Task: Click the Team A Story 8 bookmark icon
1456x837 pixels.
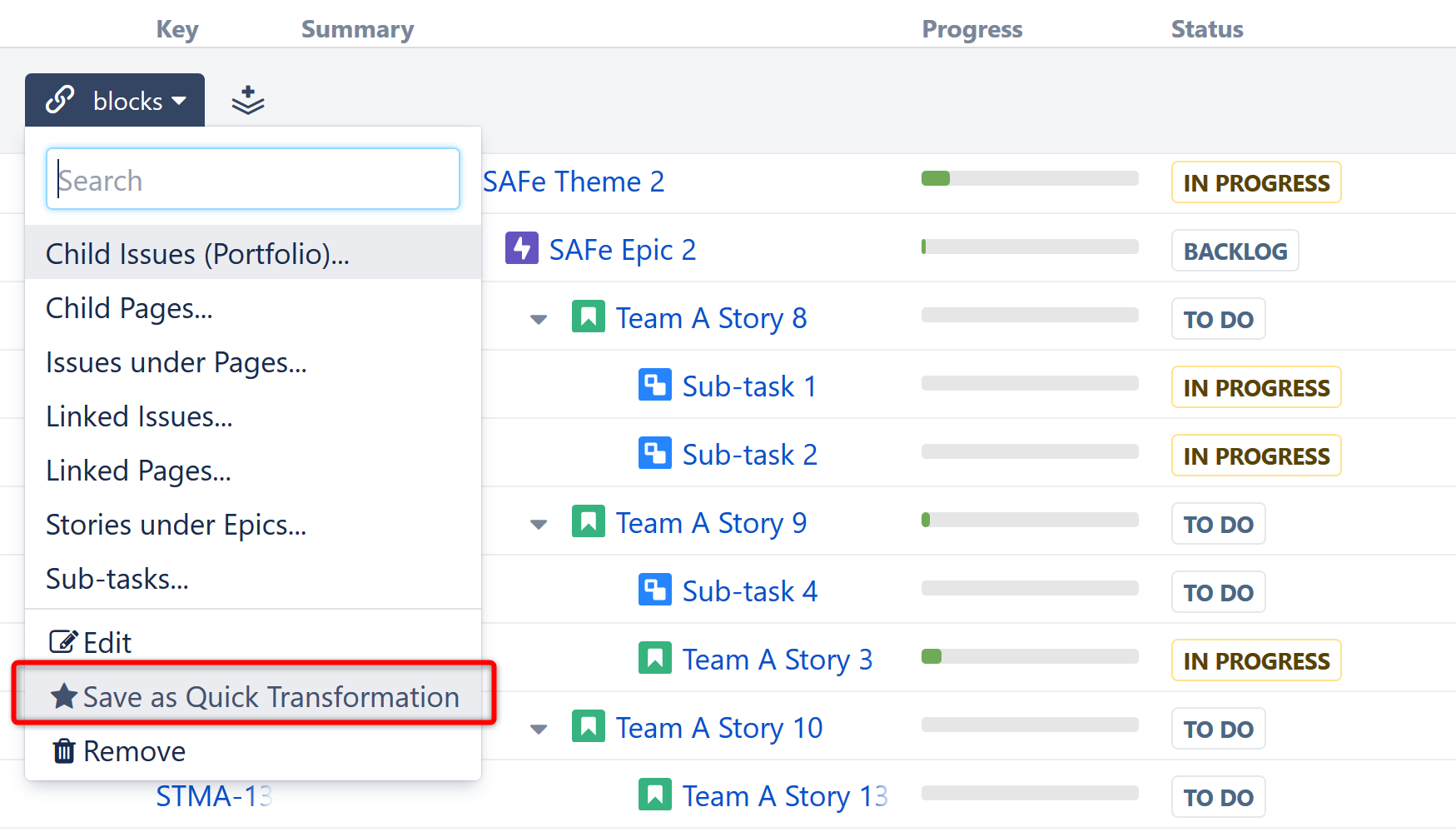Action: pos(588,317)
